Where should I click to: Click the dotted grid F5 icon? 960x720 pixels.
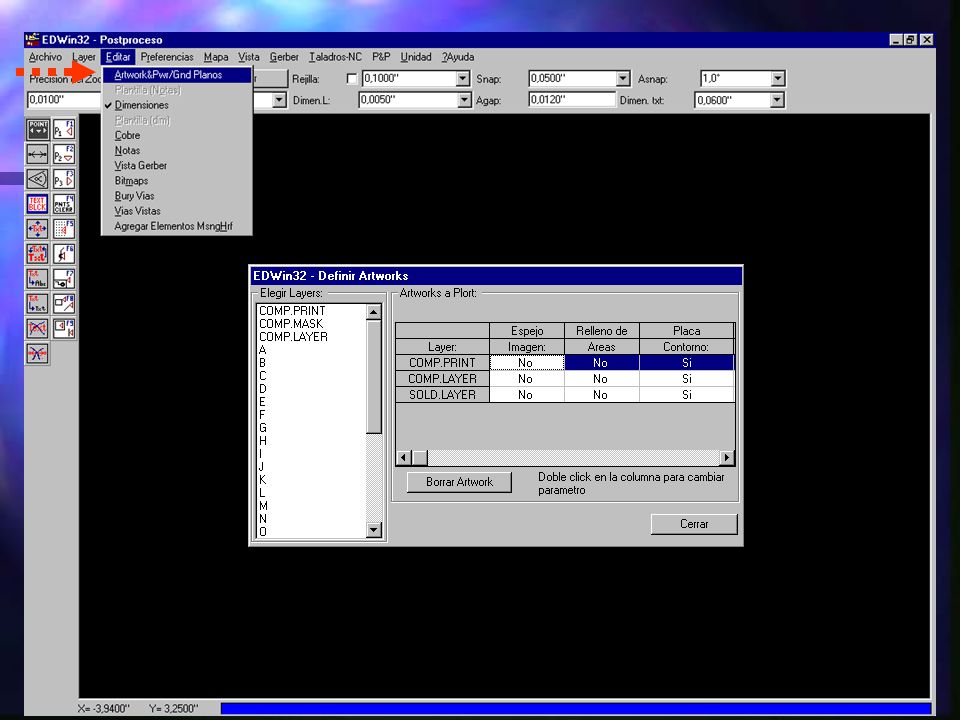[x=64, y=229]
